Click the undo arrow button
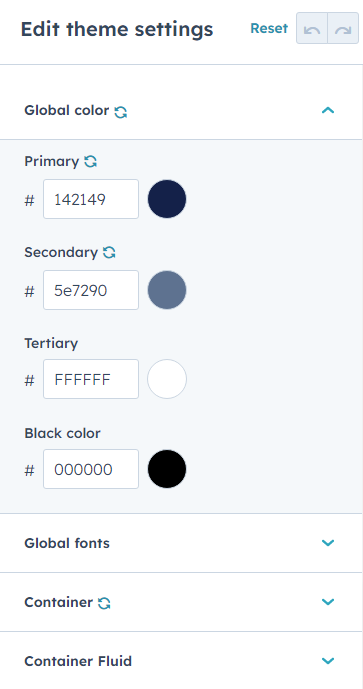The image size is (363, 689). pos(312,29)
